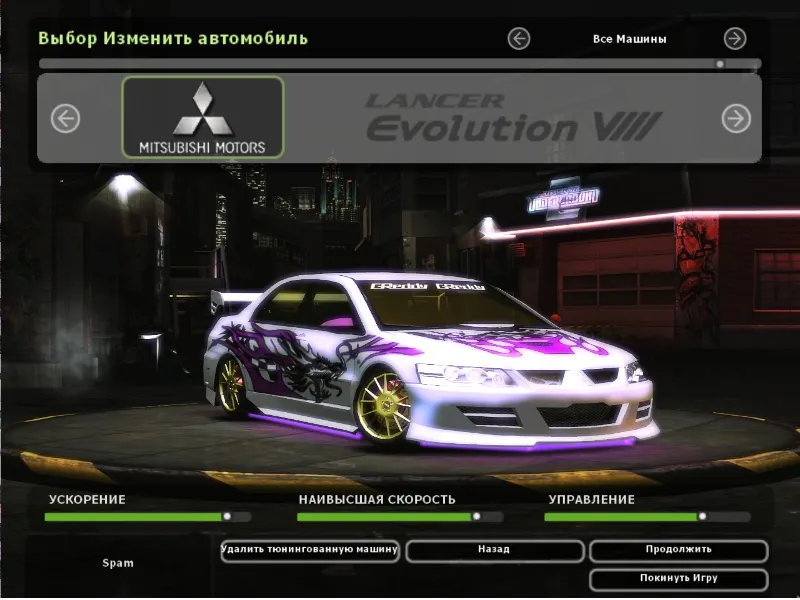Click the car list scrollbar handle
Screen dimensions: 800x600
(720, 64)
